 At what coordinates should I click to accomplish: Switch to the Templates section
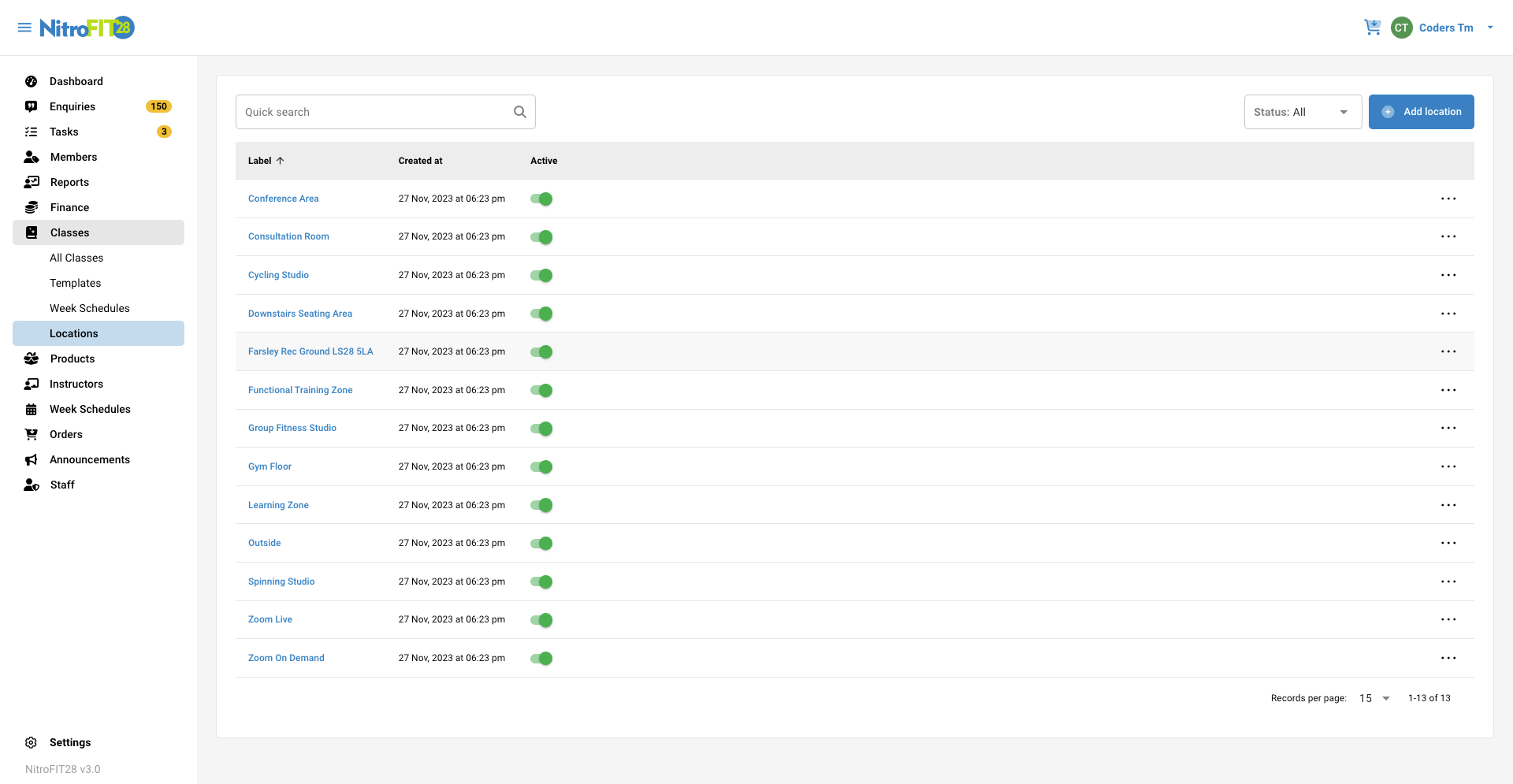click(x=75, y=283)
